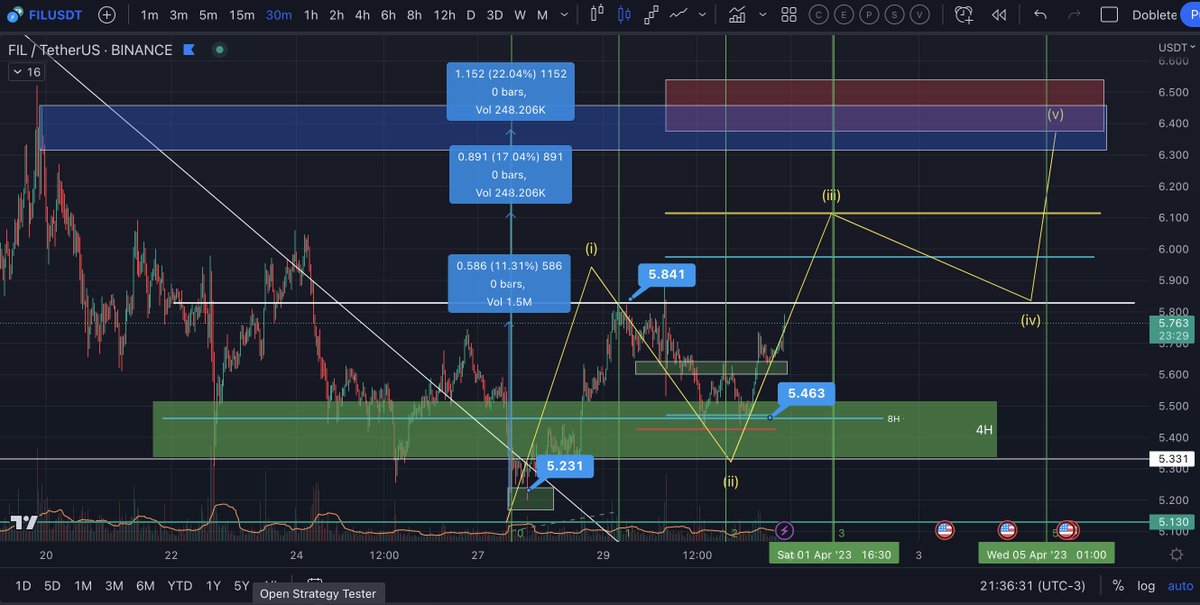Set date range to 3M
This screenshot has height=605, width=1200.
(114, 585)
